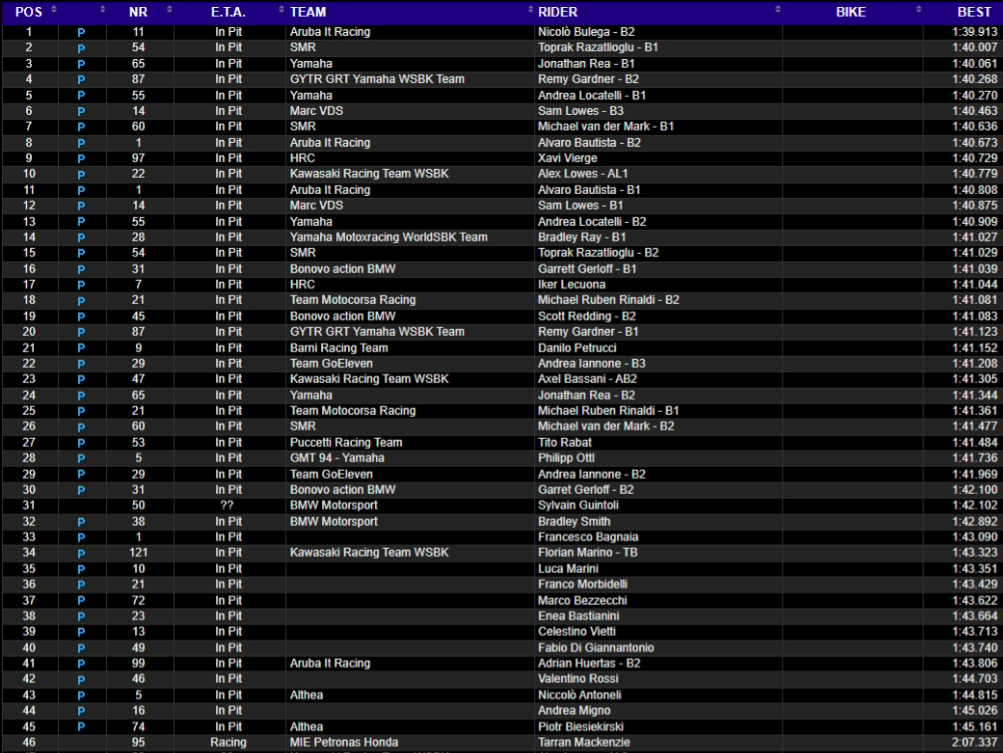This screenshot has width=1003, height=753.
Task: Click the P icon in Bradley Smith's row
Action: pyautogui.click(x=81, y=522)
